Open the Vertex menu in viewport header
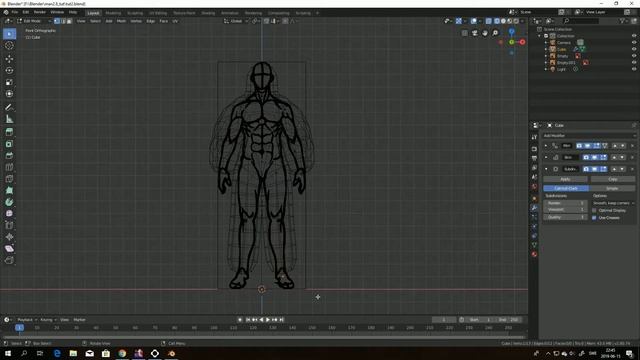 click(136, 21)
